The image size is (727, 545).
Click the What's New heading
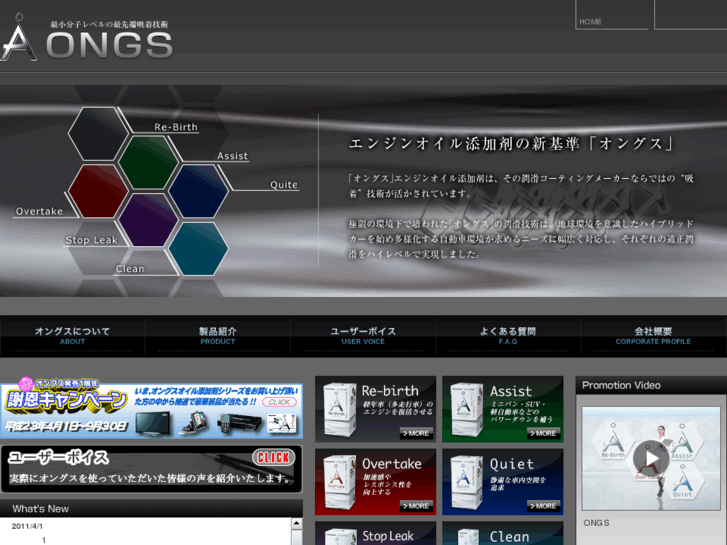pos(41,509)
